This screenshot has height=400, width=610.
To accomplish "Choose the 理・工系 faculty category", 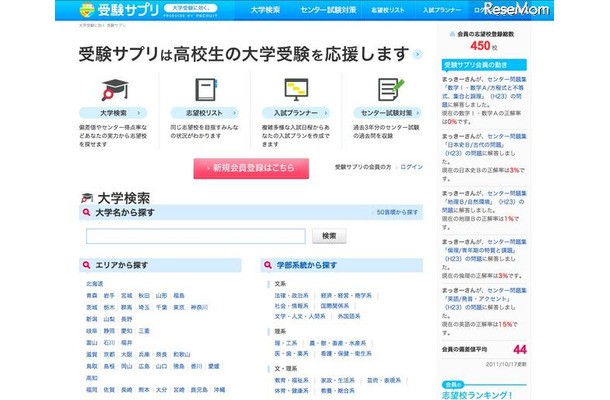I will click(x=286, y=343).
